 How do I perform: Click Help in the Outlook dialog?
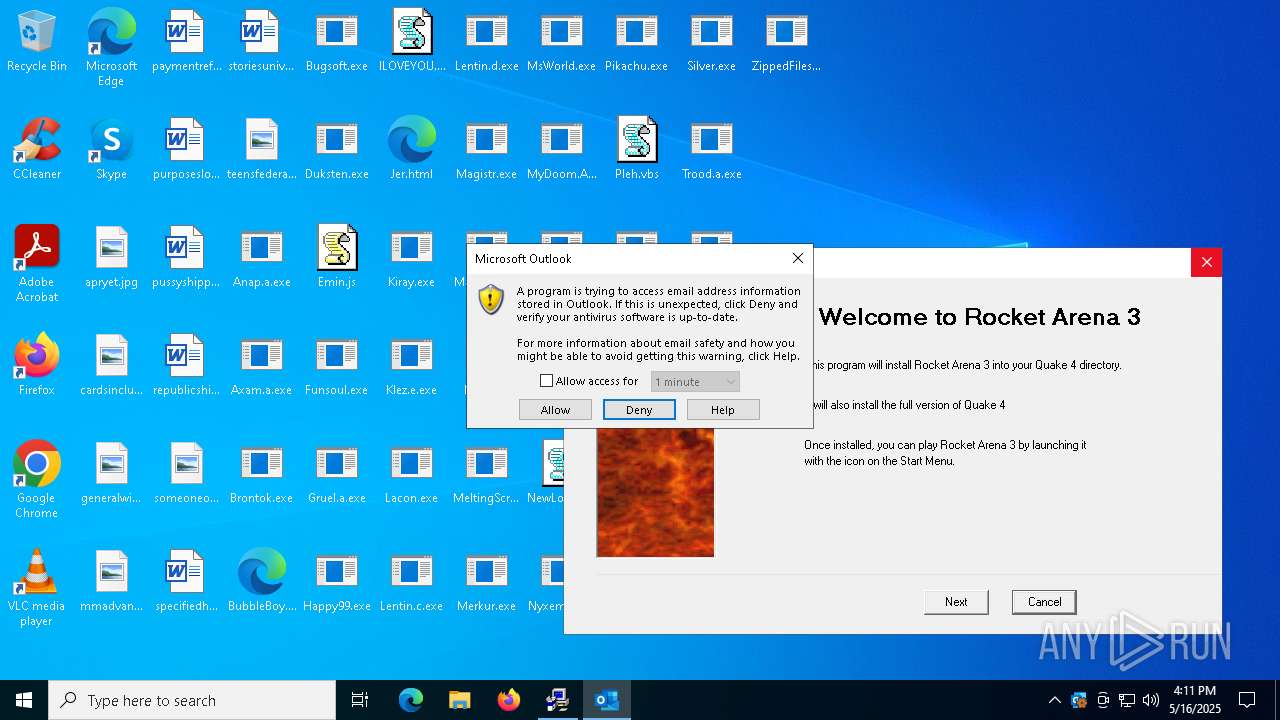point(723,410)
